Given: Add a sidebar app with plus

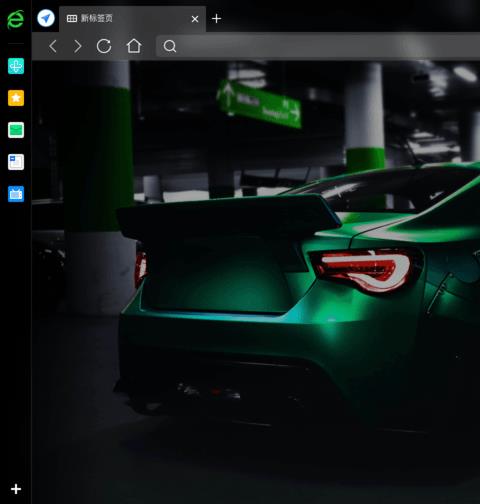Looking at the screenshot, I should pyautogui.click(x=16, y=489).
